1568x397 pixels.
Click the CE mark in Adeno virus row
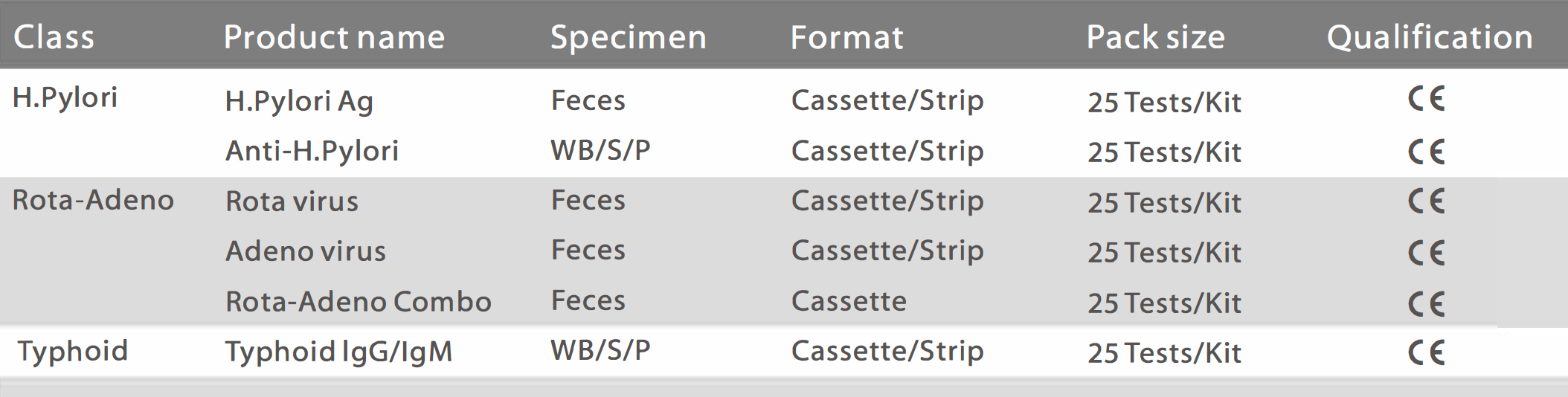click(x=1426, y=253)
